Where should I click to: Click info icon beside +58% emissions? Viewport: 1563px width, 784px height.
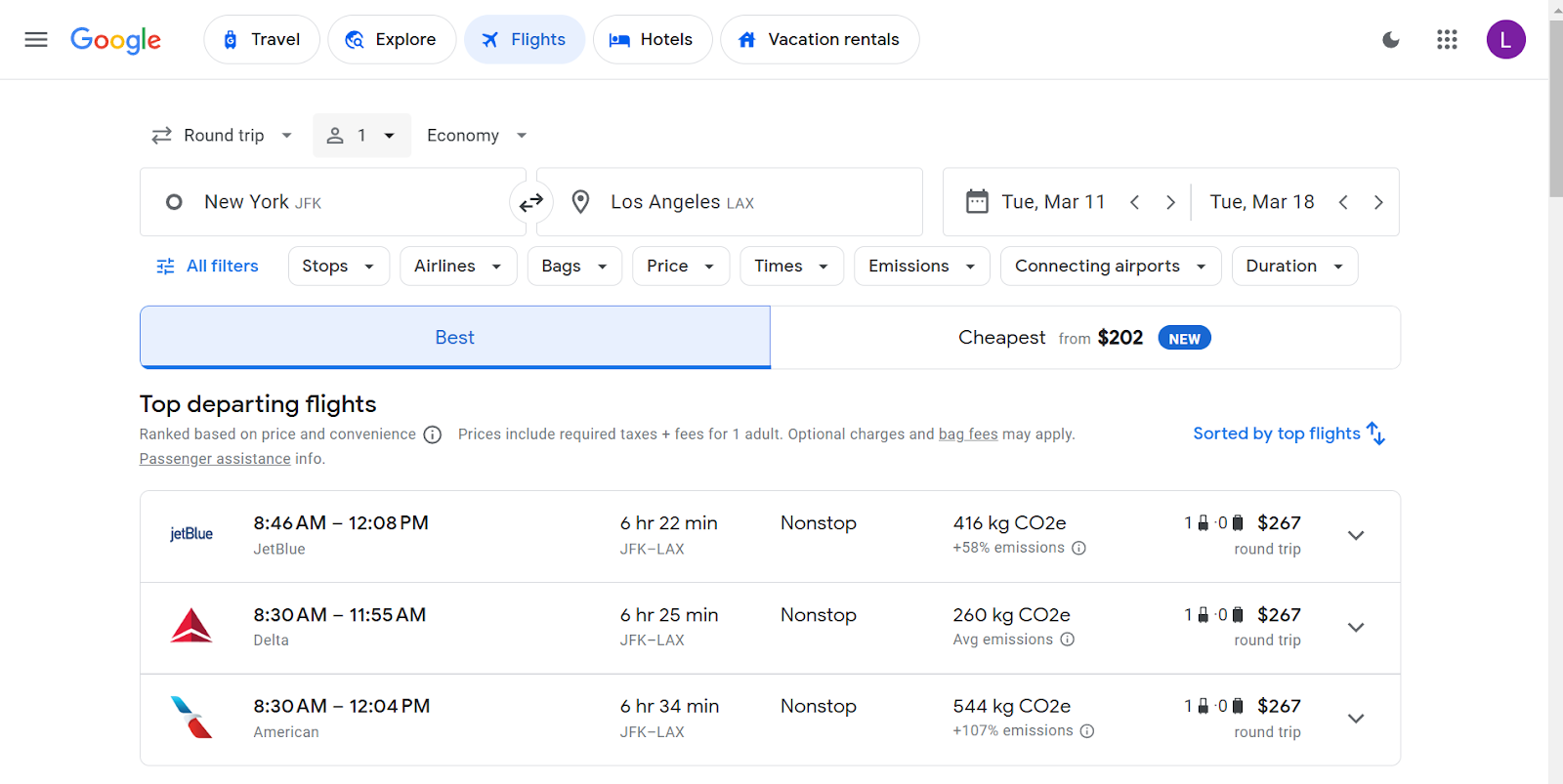pyautogui.click(x=1078, y=548)
